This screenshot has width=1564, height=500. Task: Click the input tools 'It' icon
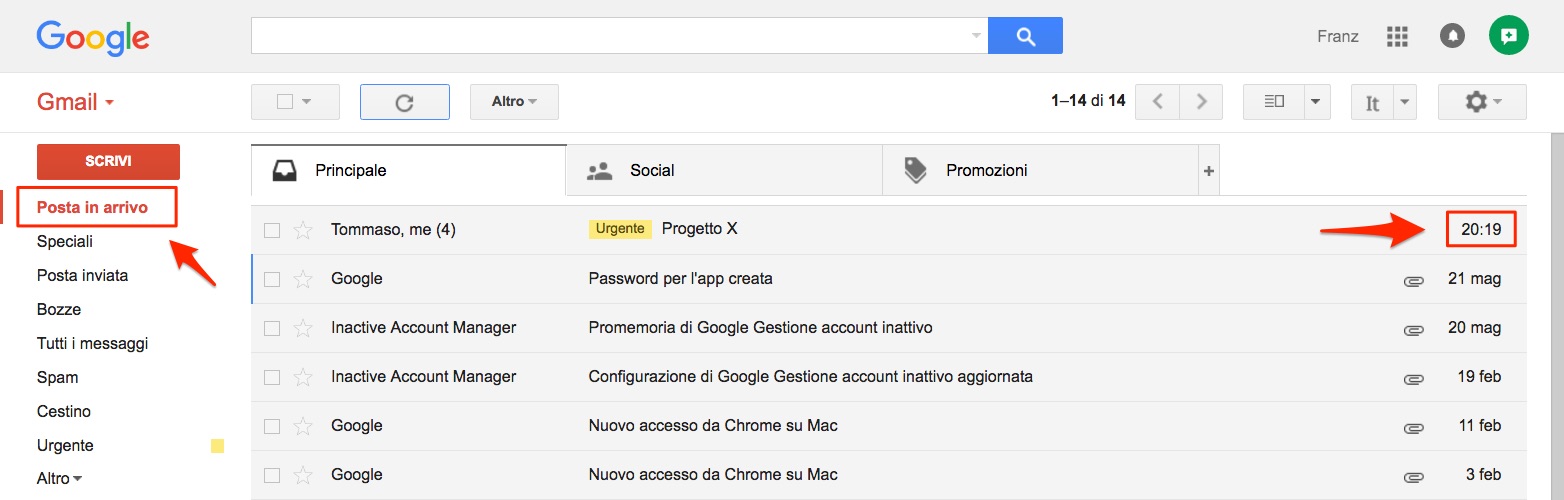coord(1372,102)
